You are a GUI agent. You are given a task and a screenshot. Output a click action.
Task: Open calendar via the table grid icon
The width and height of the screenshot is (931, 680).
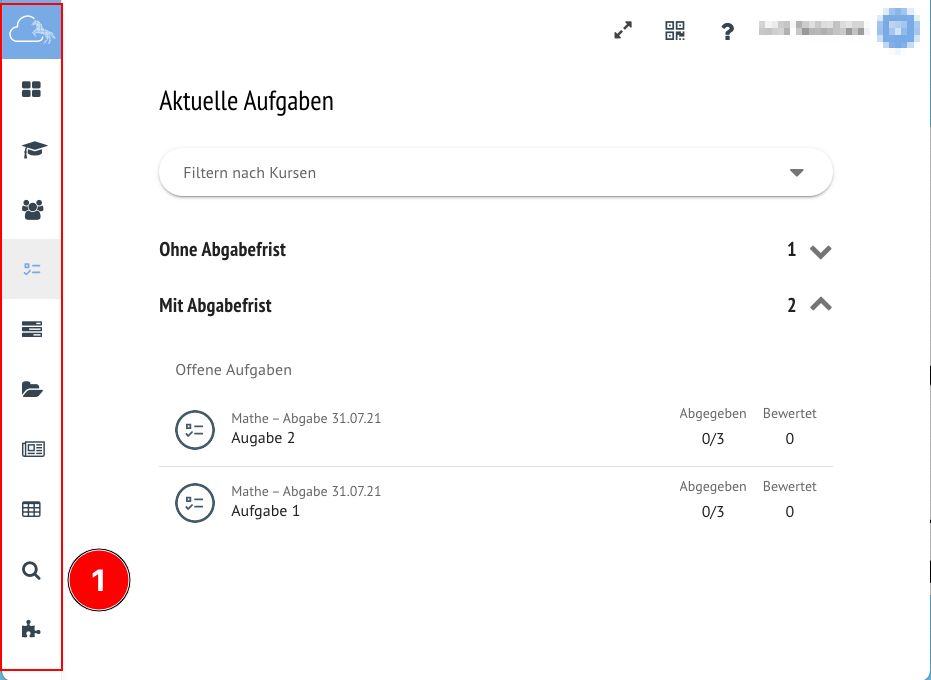tap(32, 509)
